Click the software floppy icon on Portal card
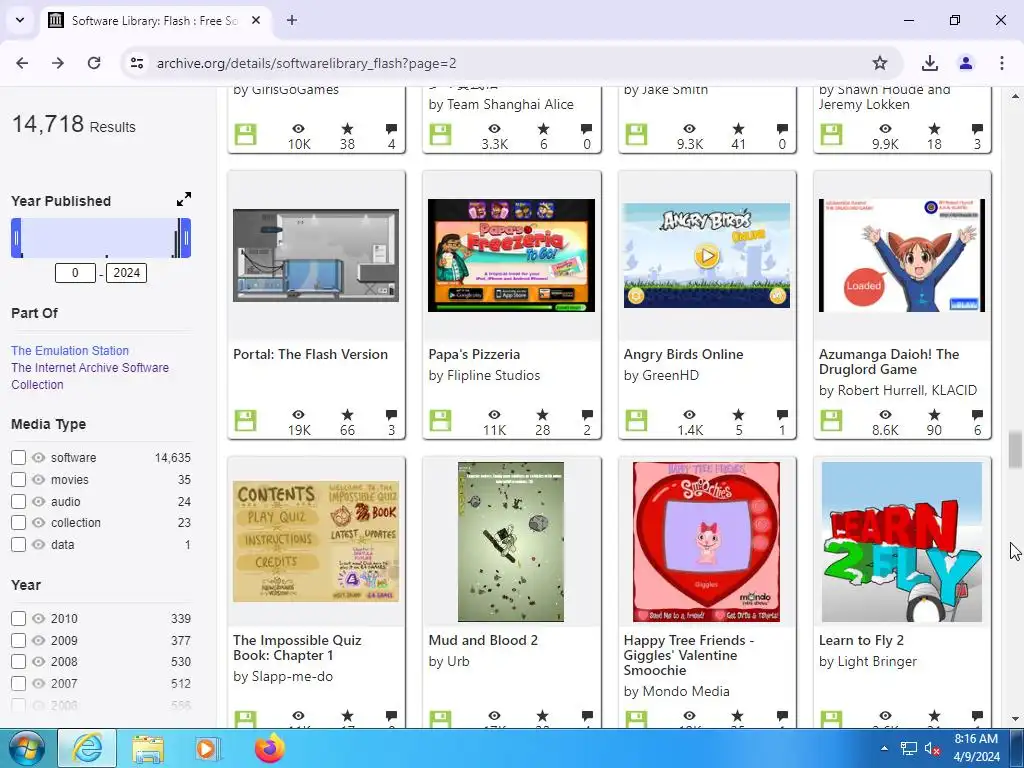This screenshot has height=768, width=1024. [246, 421]
